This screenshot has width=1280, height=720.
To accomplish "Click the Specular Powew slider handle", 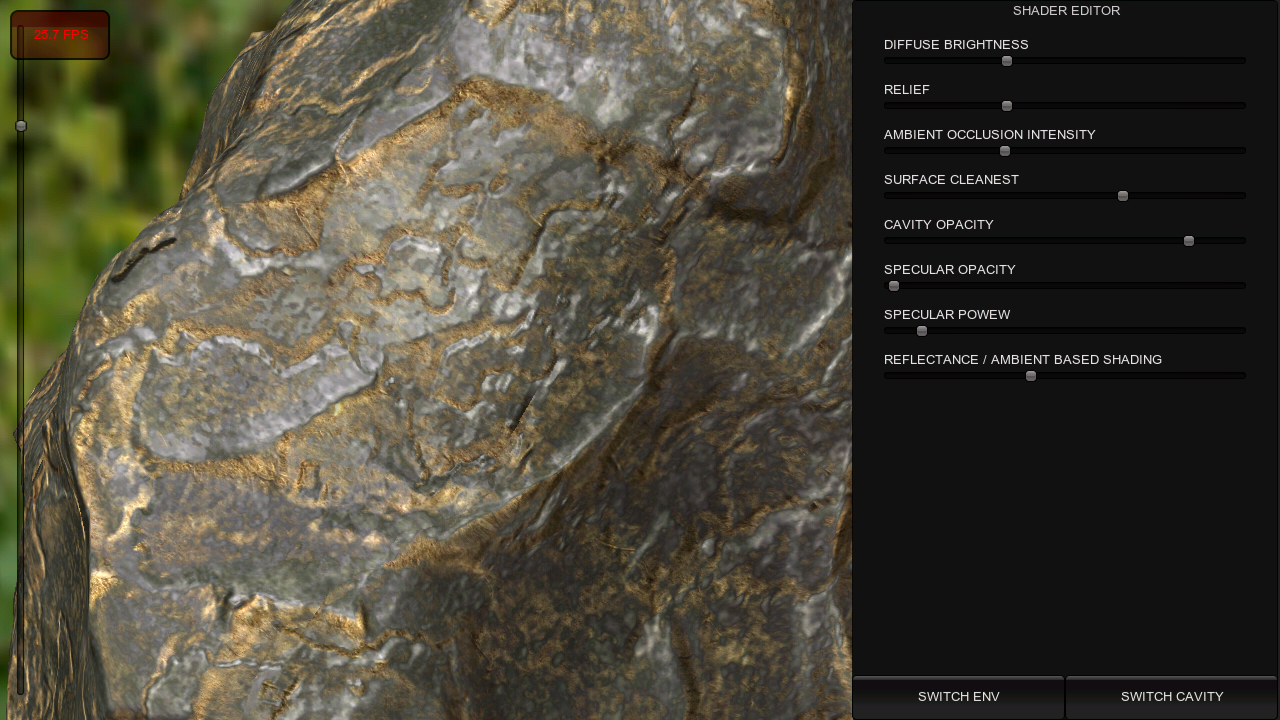I will (922, 331).
